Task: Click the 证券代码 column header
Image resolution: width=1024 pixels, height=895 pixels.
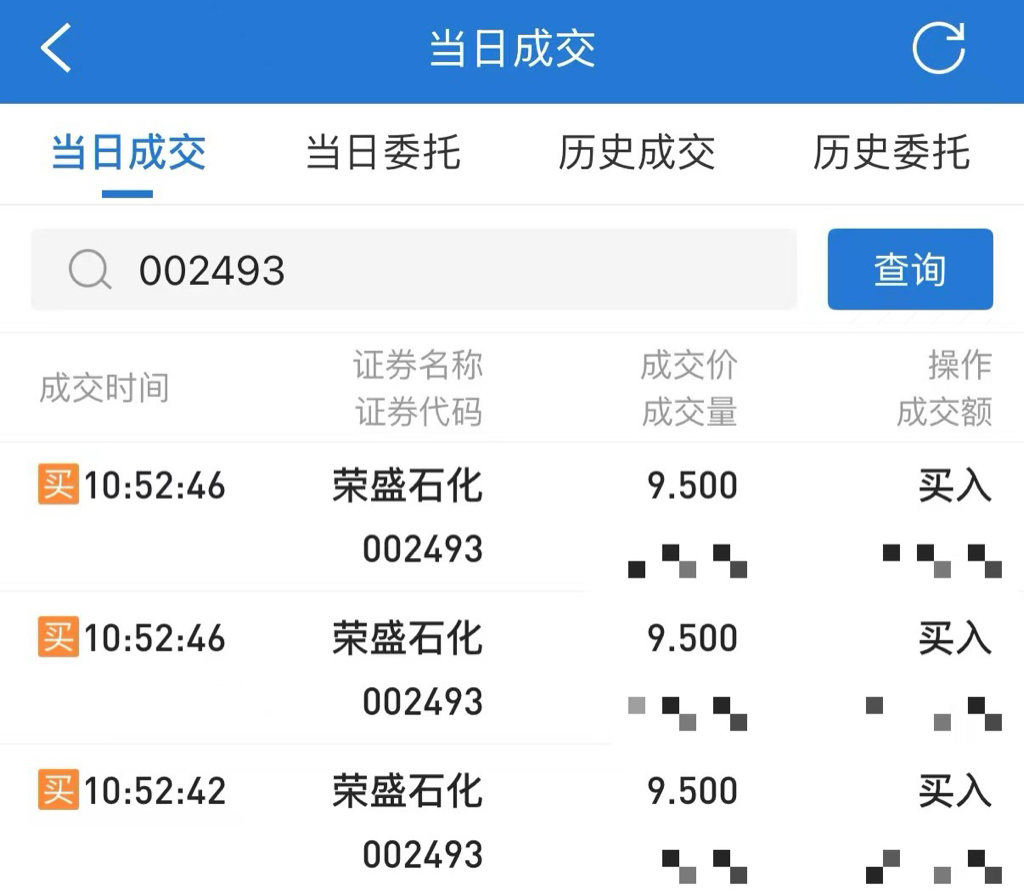Action: click(418, 412)
